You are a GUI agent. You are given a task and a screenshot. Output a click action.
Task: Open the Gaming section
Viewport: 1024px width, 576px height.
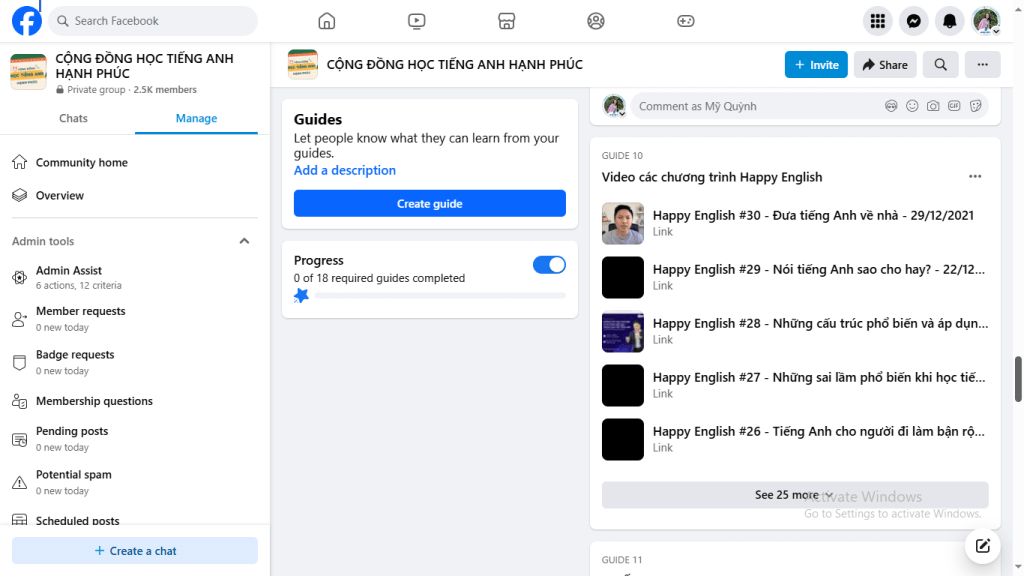(x=686, y=20)
